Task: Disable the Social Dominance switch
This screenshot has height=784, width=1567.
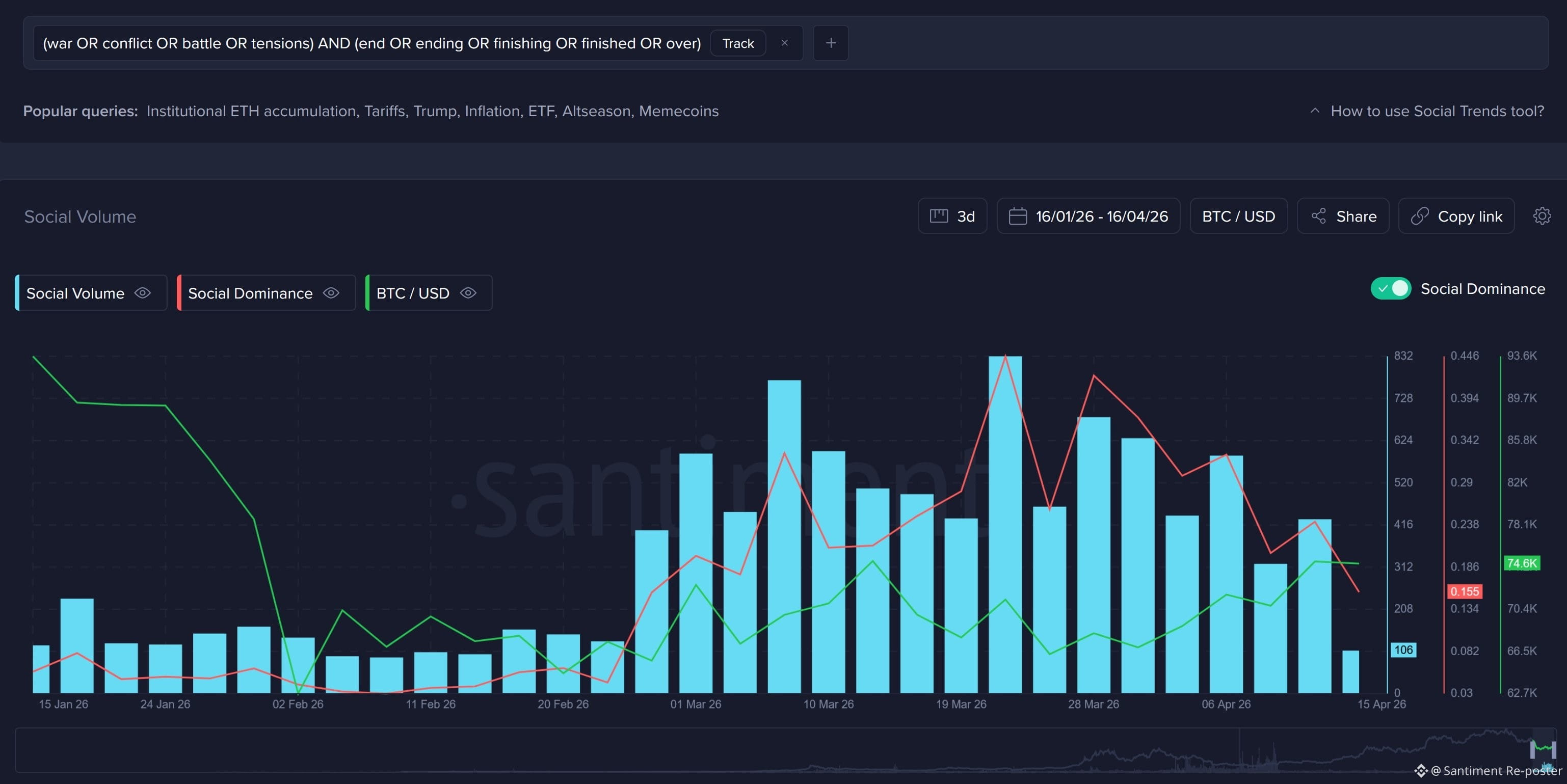Action: [1391, 288]
